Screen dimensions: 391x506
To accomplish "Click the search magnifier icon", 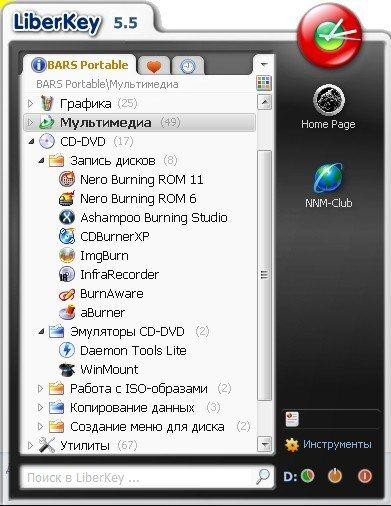I will click(x=263, y=477).
